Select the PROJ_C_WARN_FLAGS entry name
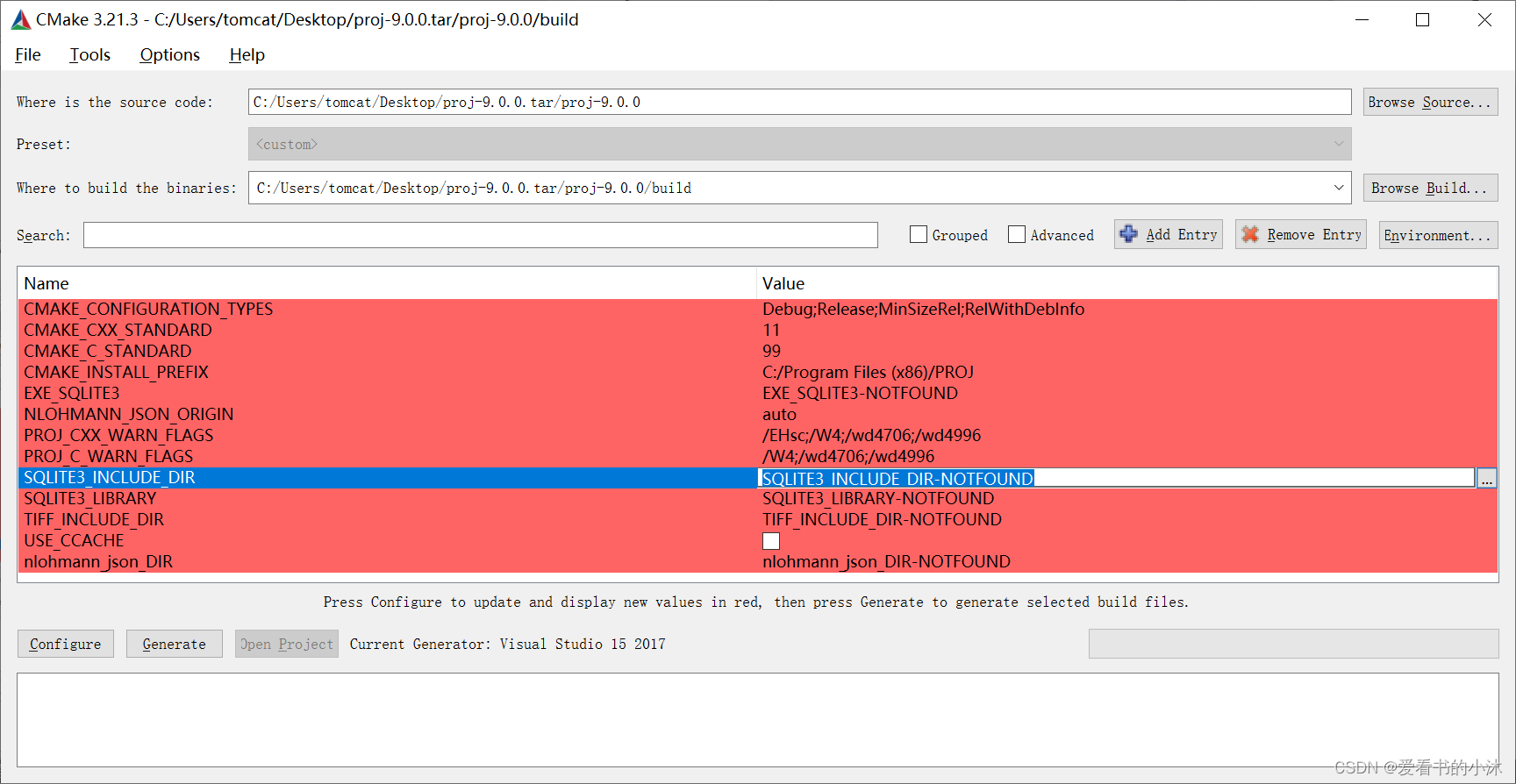 108,456
